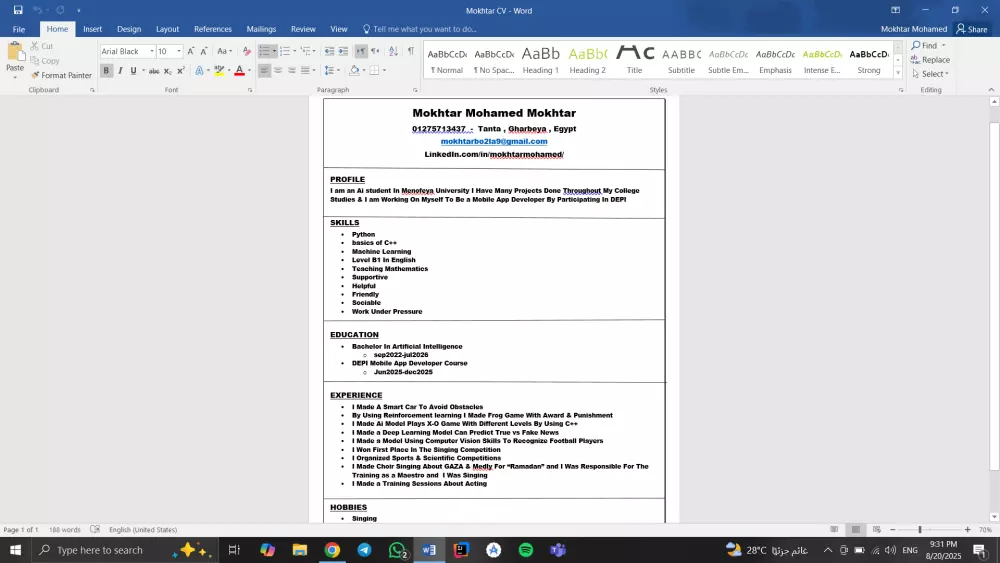Image resolution: width=1000 pixels, height=563 pixels.
Task: Click English (United States) language indicator
Action: 143,530
